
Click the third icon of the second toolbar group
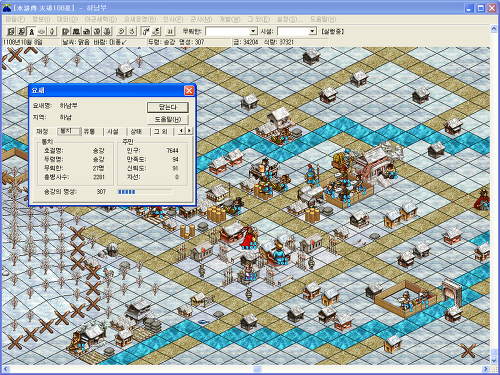[x=86, y=31]
